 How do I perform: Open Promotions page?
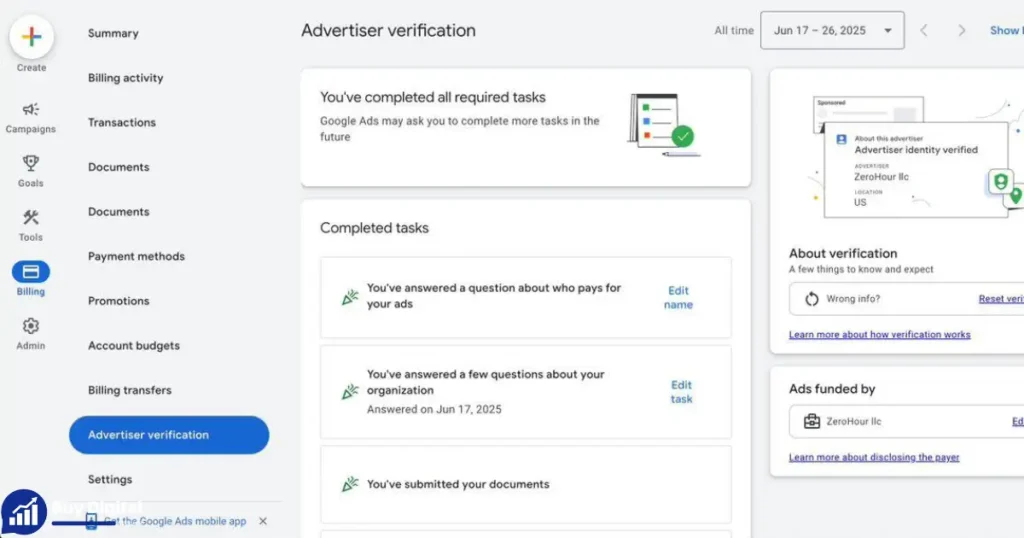pyautogui.click(x=118, y=301)
